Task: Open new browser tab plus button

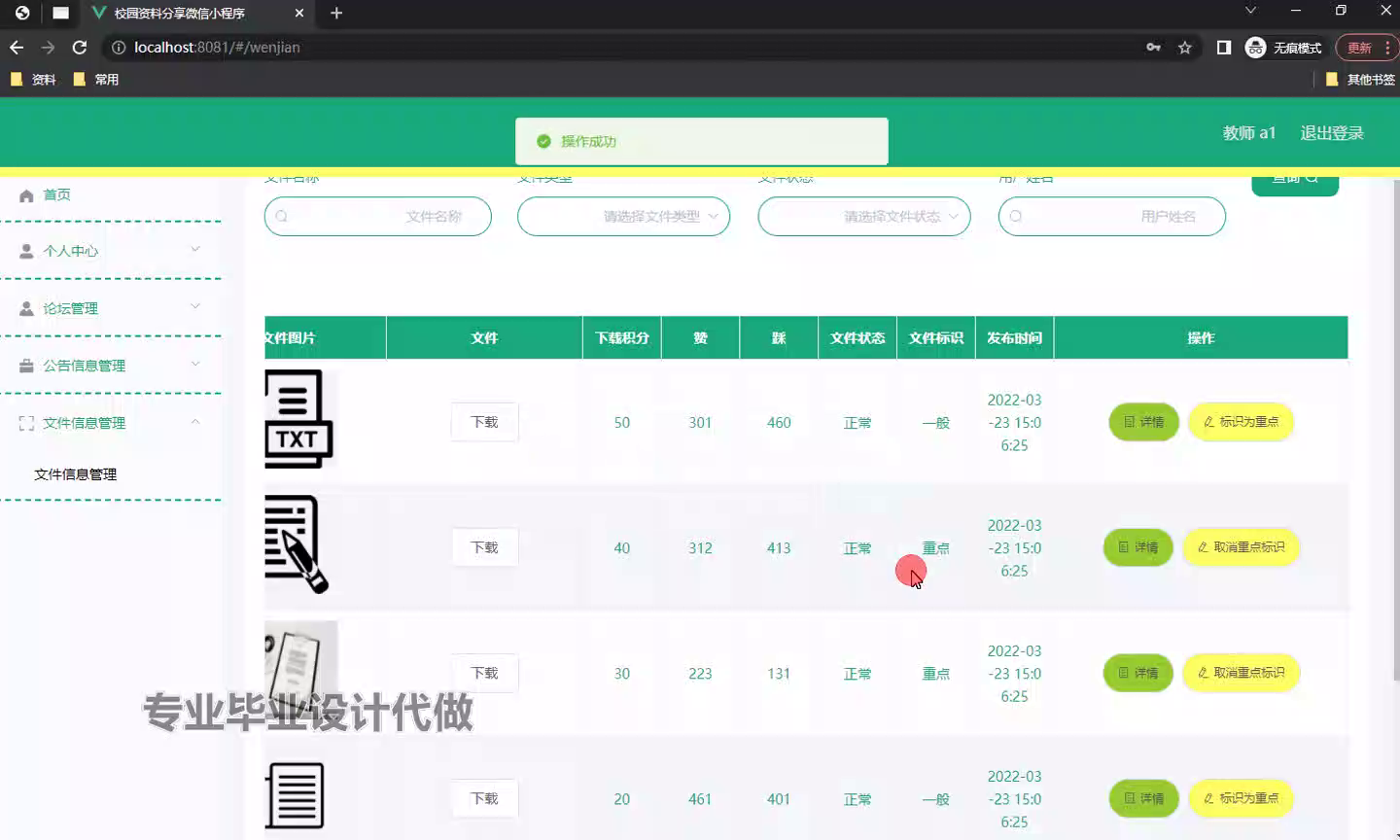Action: click(336, 13)
